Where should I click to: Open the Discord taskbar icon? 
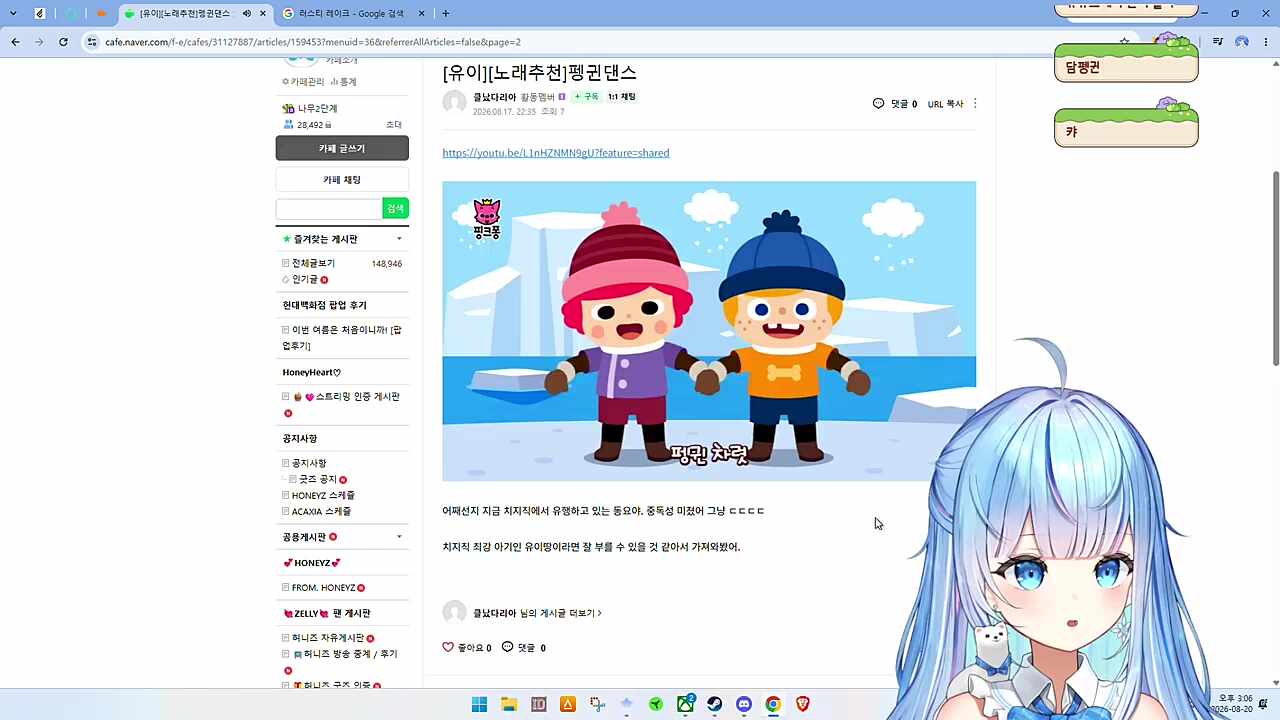point(744,704)
